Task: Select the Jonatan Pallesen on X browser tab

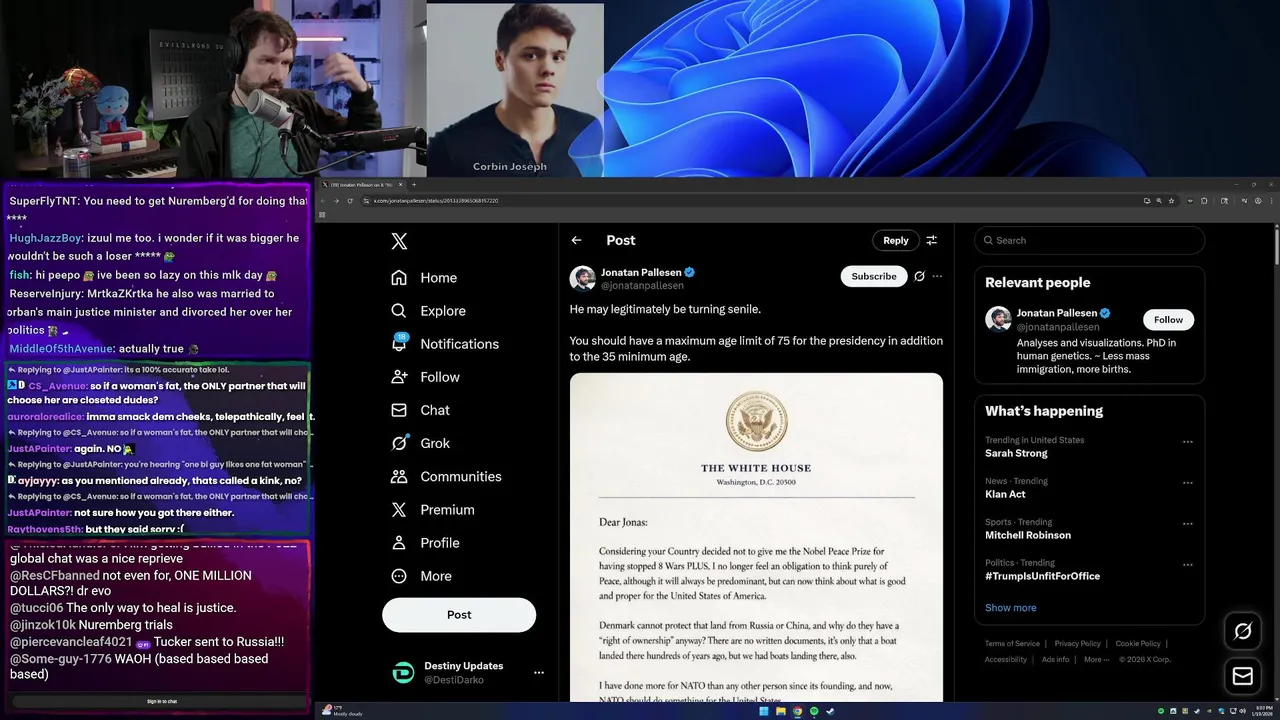Action: click(362, 184)
